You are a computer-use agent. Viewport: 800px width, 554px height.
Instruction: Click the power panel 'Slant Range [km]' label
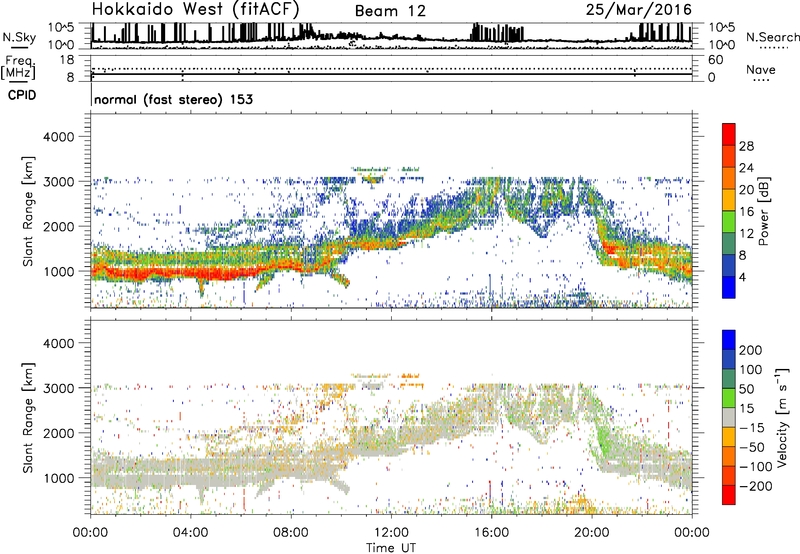coord(28,211)
